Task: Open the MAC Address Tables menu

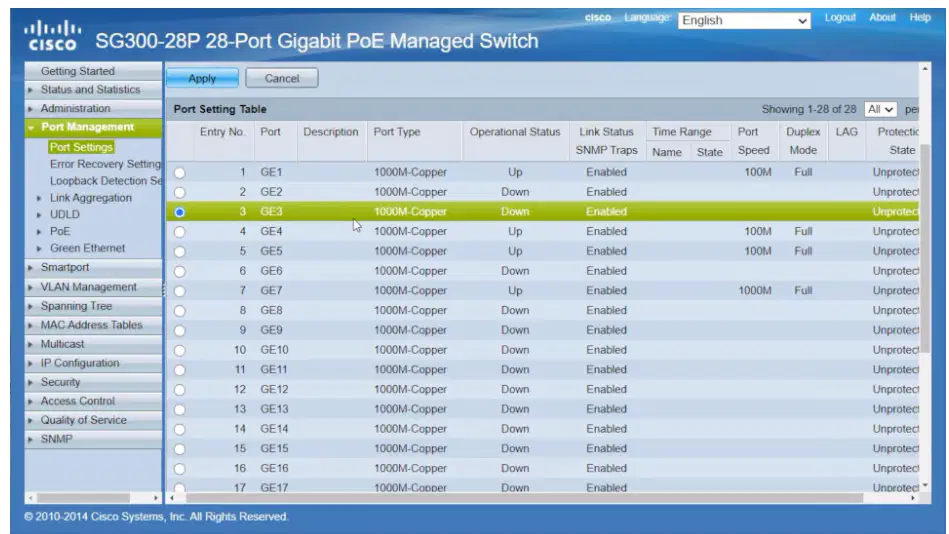Action: pyautogui.click(x=91, y=325)
